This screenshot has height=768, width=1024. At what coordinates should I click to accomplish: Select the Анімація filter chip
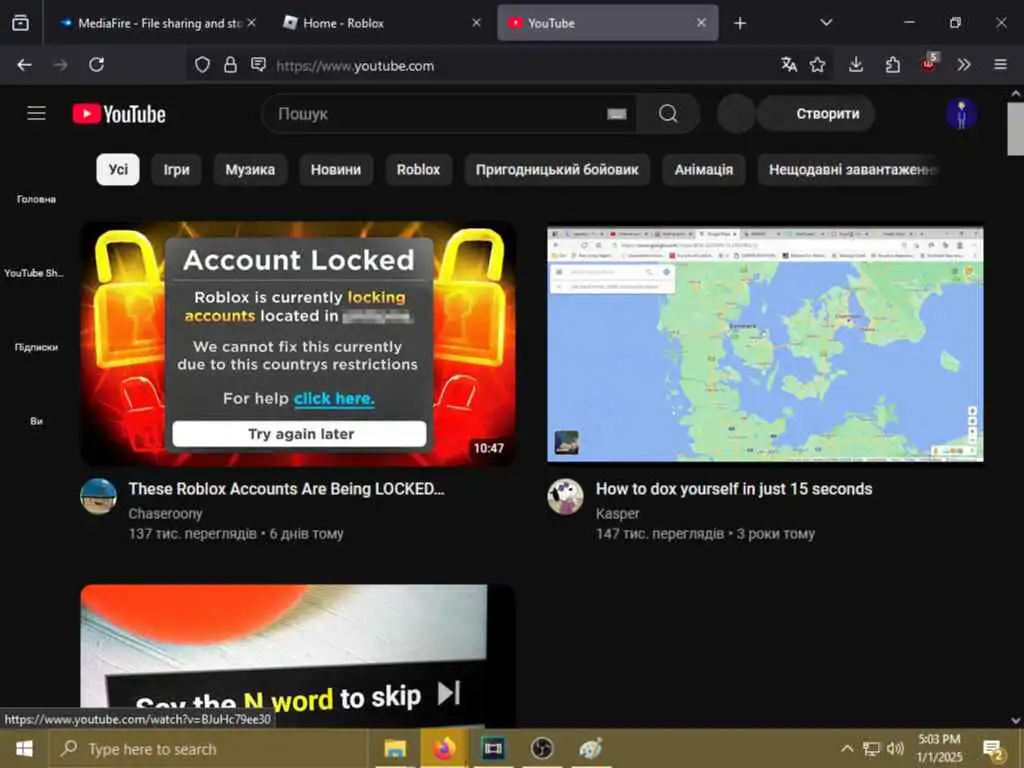click(703, 170)
